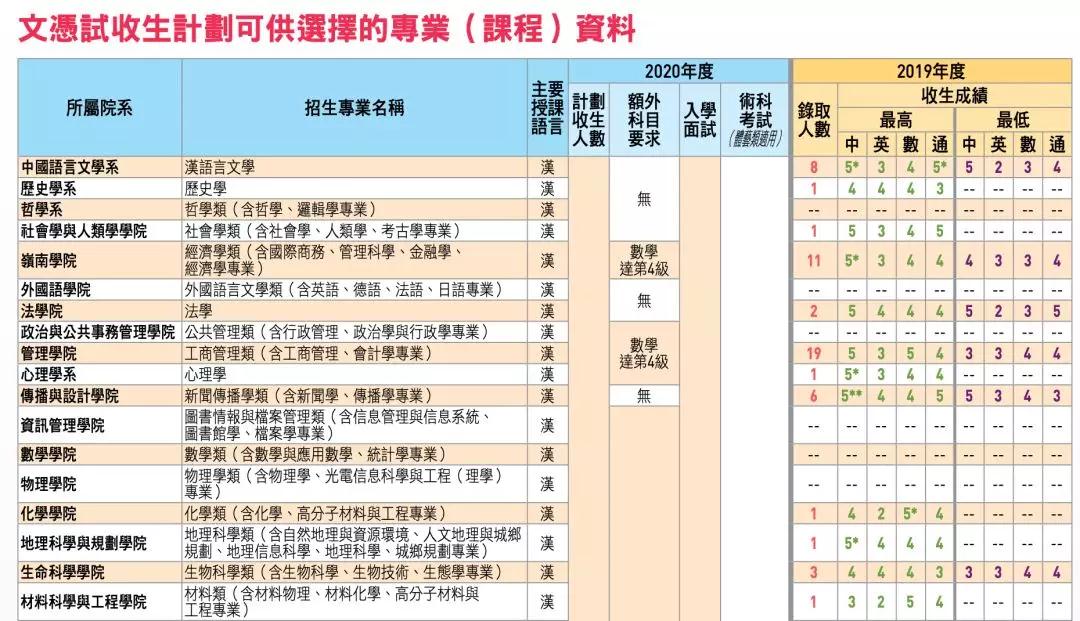1080x621 pixels.
Task: Select the 材料科學與工程學院 department cell
Action: pyautogui.click(x=84, y=602)
